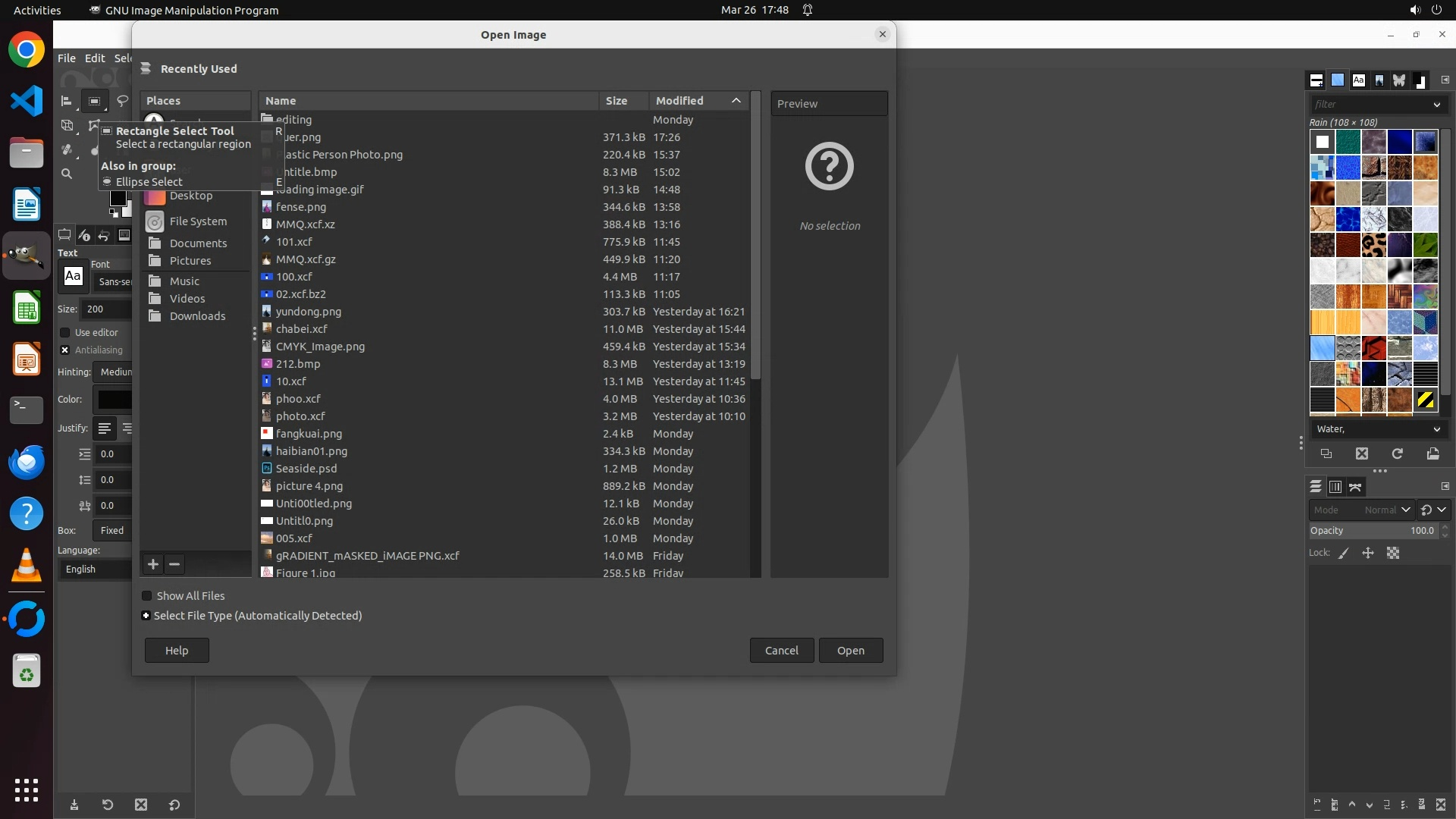Open the Paths tab icon
The width and height of the screenshot is (1456, 819).
[x=1355, y=487]
